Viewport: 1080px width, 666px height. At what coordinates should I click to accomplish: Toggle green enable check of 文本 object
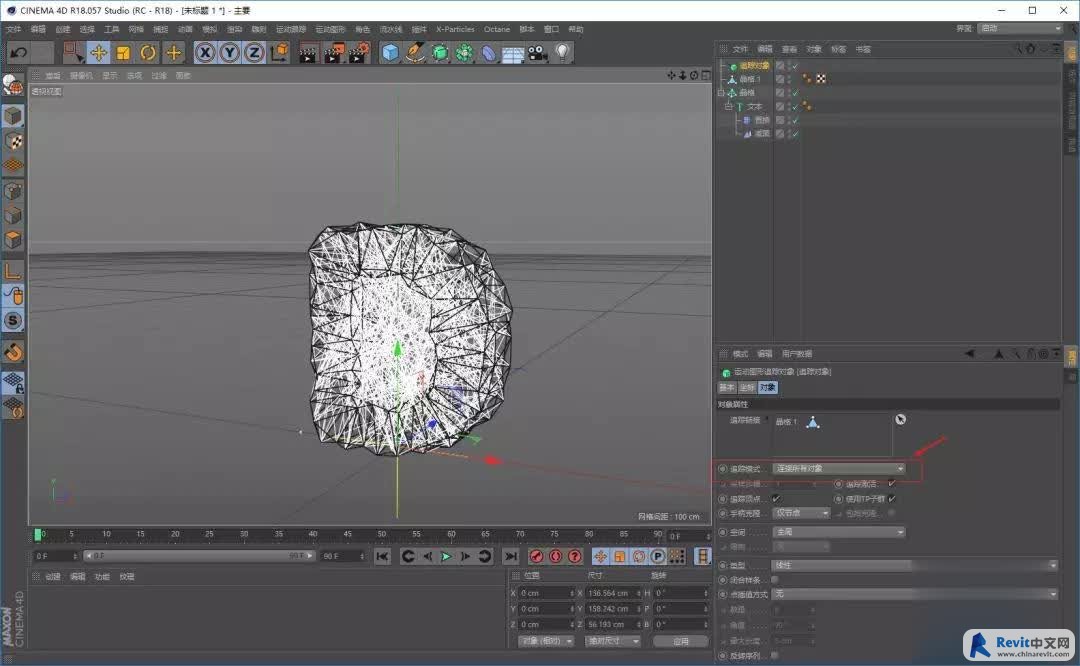pos(794,107)
